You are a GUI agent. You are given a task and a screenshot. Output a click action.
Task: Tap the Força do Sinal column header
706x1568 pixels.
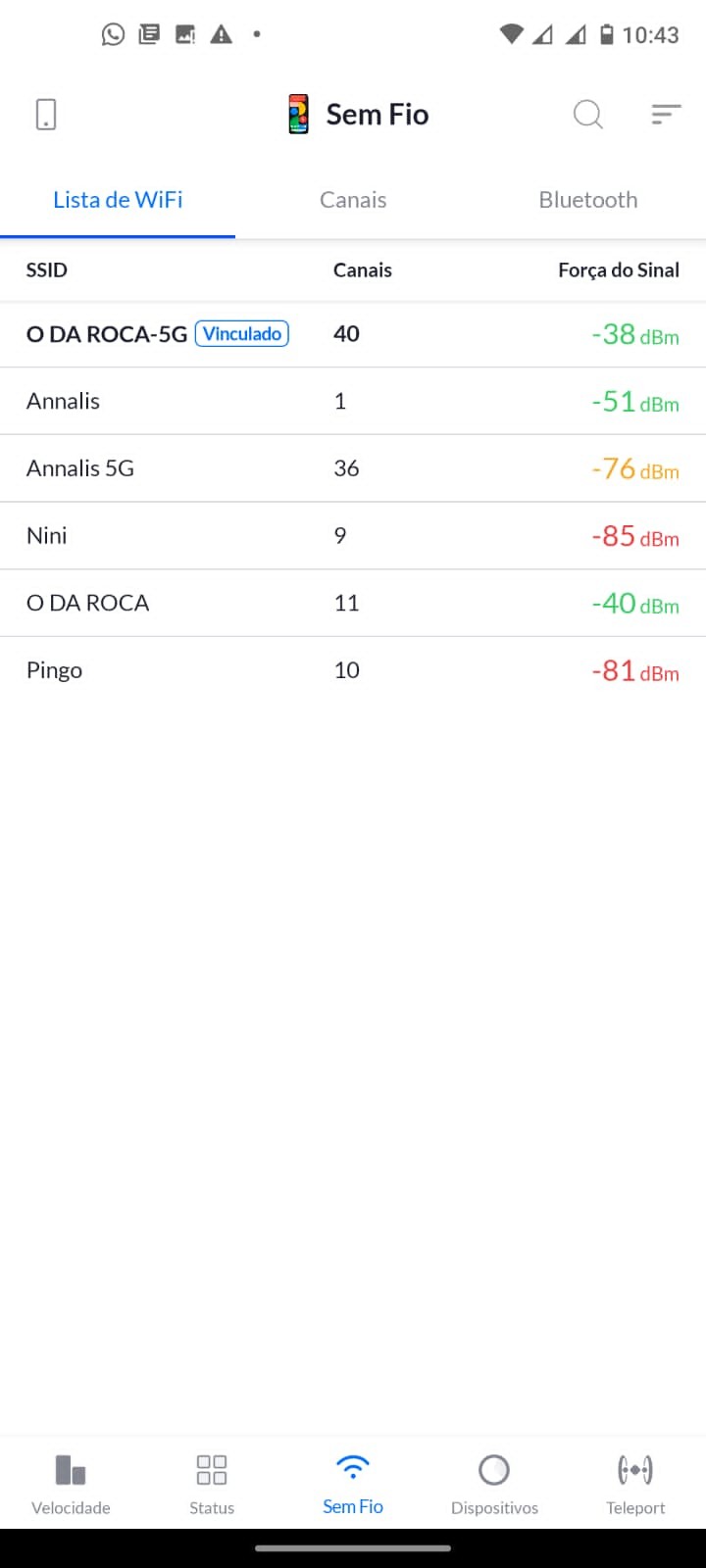coord(618,270)
